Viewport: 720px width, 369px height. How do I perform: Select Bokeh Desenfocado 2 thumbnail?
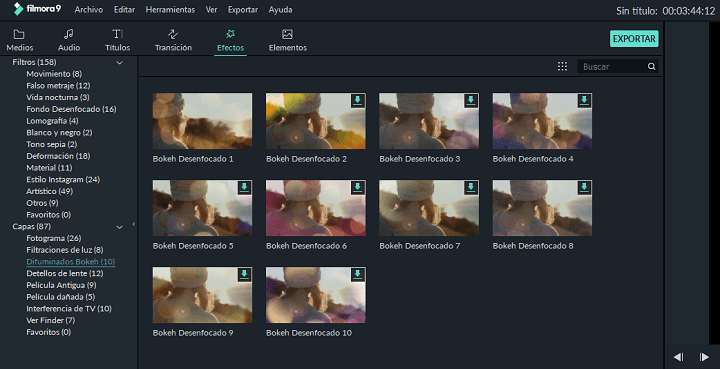(316, 121)
